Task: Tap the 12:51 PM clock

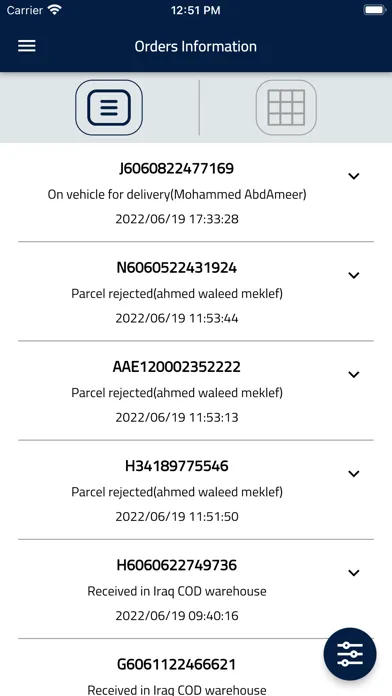Action: coord(196,10)
